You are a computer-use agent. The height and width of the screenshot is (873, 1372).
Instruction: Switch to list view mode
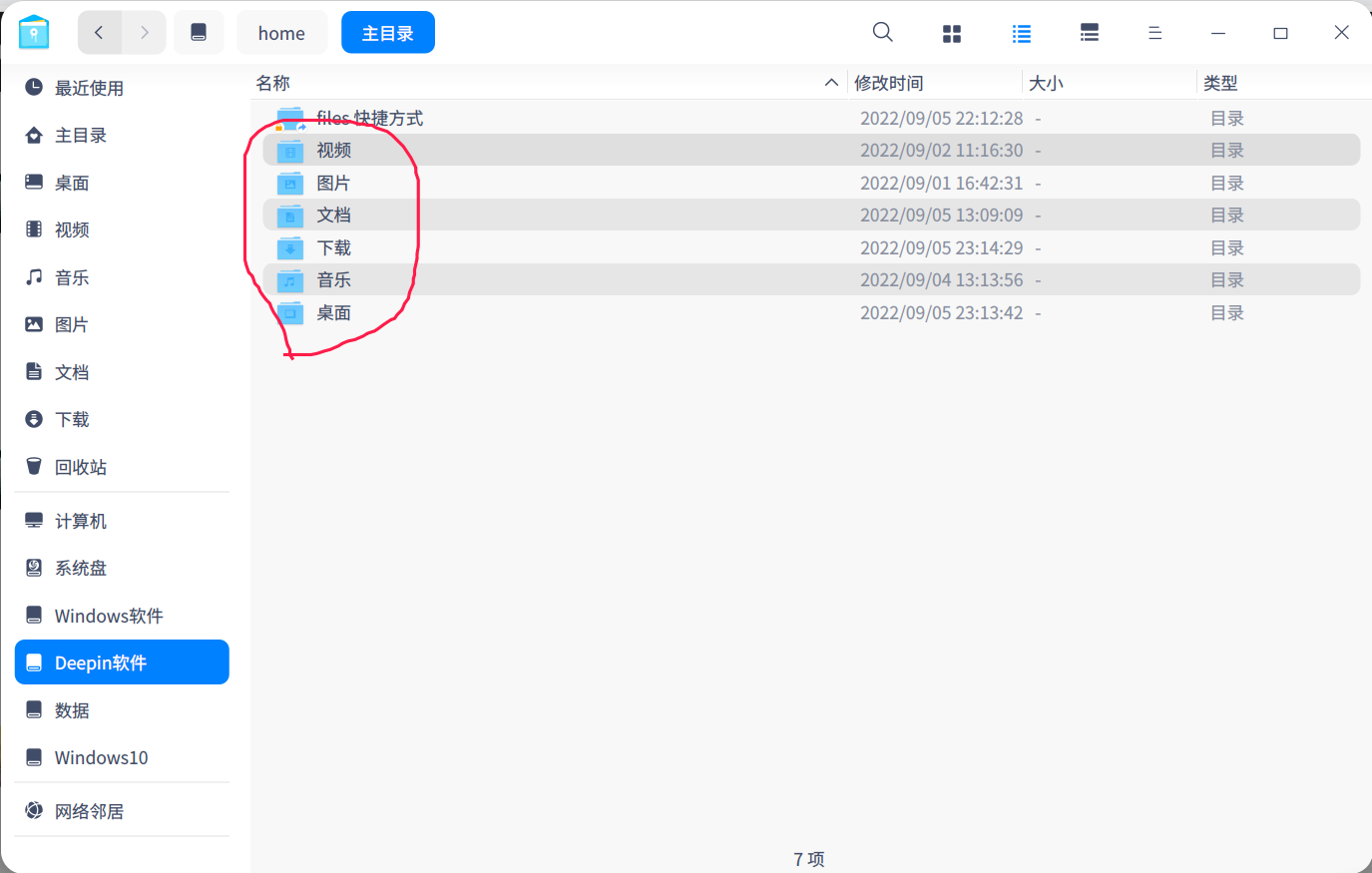(x=1022, y=34)
